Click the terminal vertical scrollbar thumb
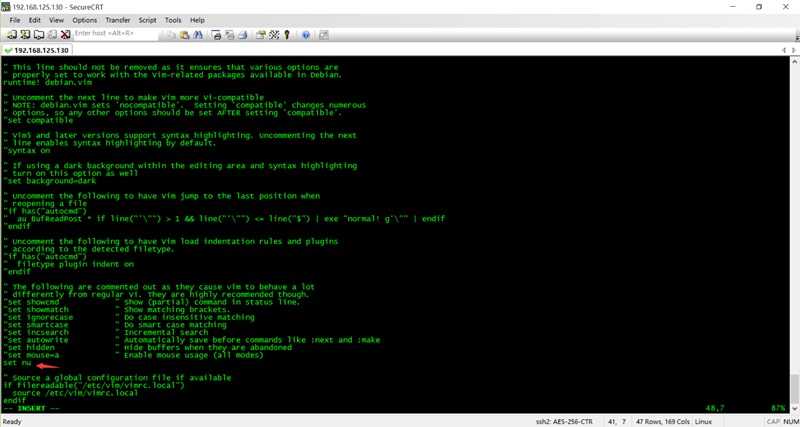This screenshot has height=427, width=800. pyautogui.click(x=794, y=390)
